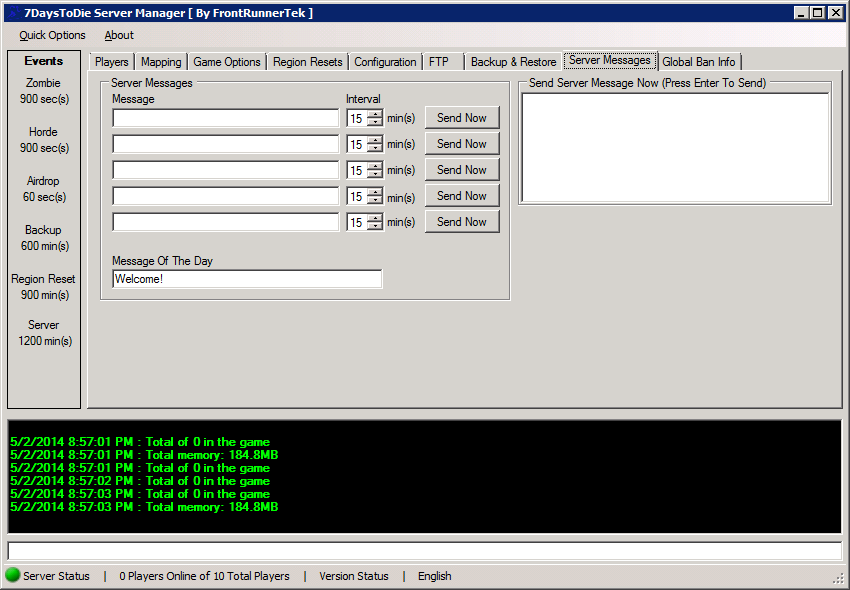The width and height of the screenshot is (850, 590).
Task: Click the second message text field
Action: coord(226,144)
